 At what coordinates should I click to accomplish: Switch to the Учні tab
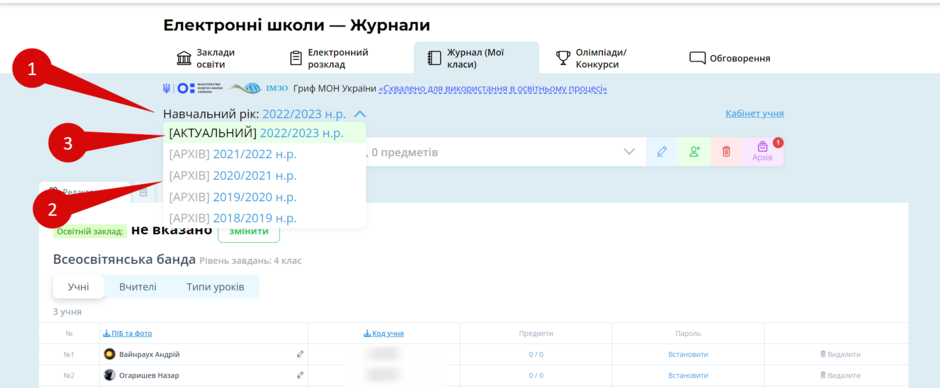pyautogui.click(x=79, y=287)
